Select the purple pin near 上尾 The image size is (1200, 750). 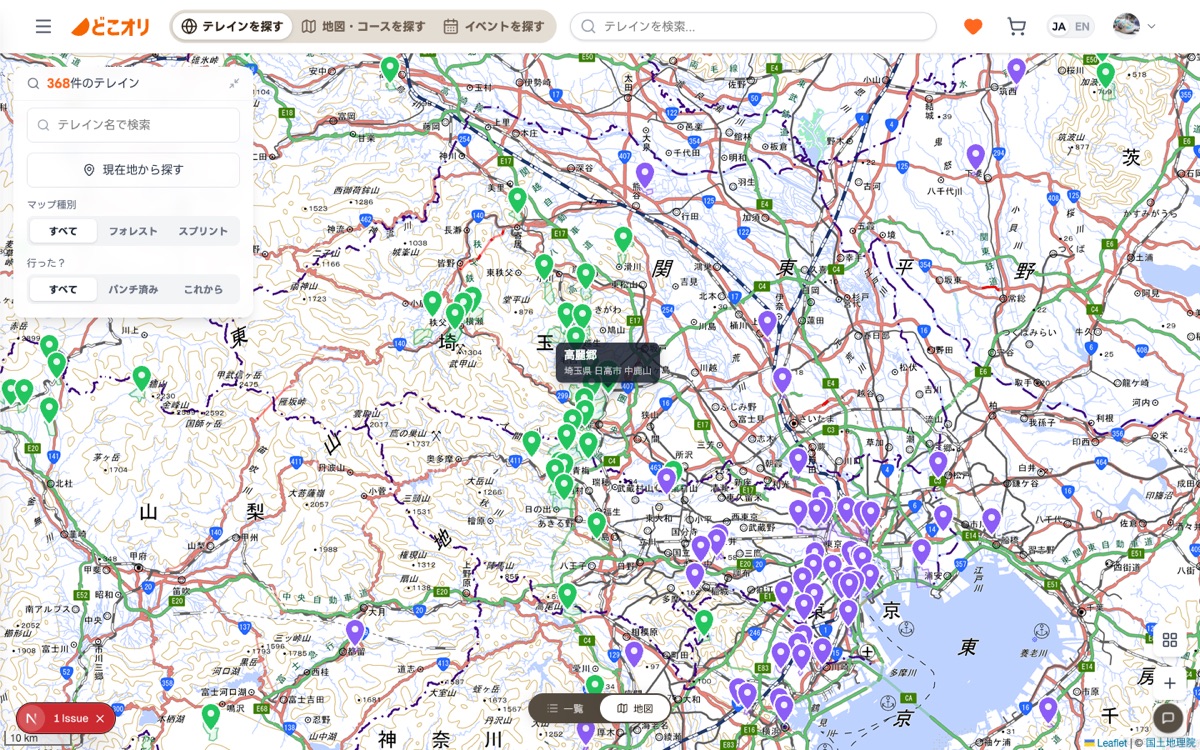(x=782, y=380)
